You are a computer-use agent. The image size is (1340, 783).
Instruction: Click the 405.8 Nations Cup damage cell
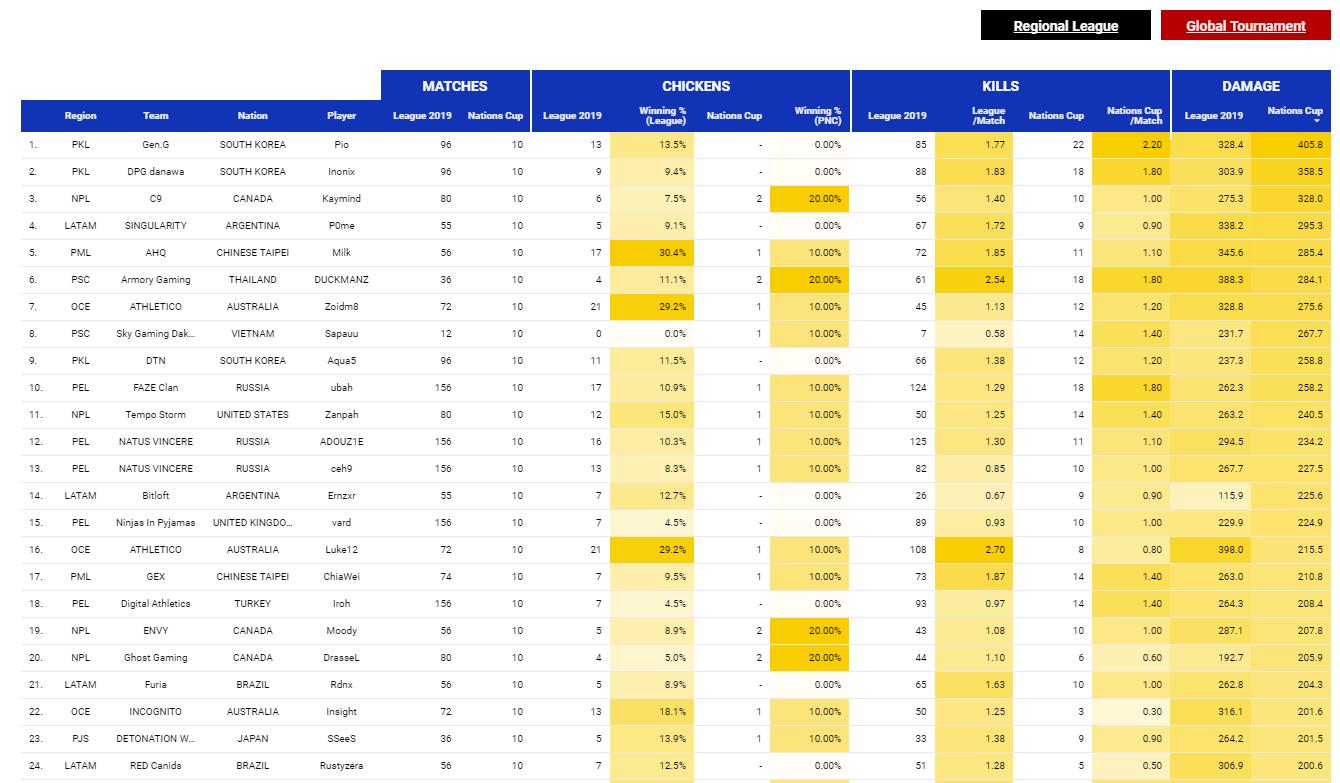tap(1290, 145)
